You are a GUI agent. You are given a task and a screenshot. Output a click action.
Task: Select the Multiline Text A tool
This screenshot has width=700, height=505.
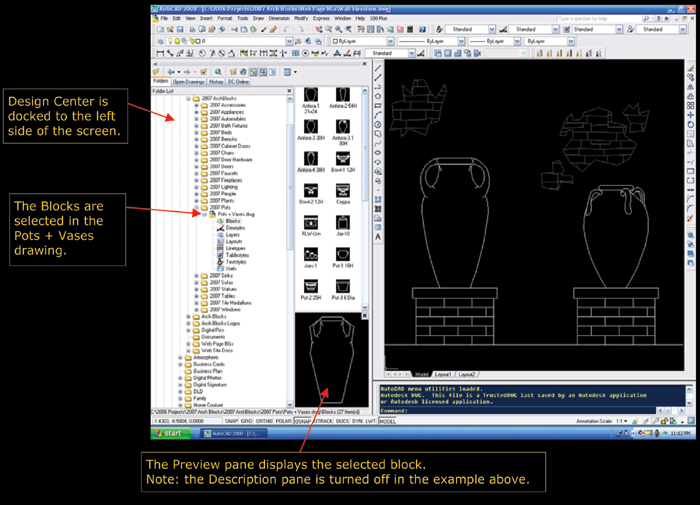pos(378,237)
